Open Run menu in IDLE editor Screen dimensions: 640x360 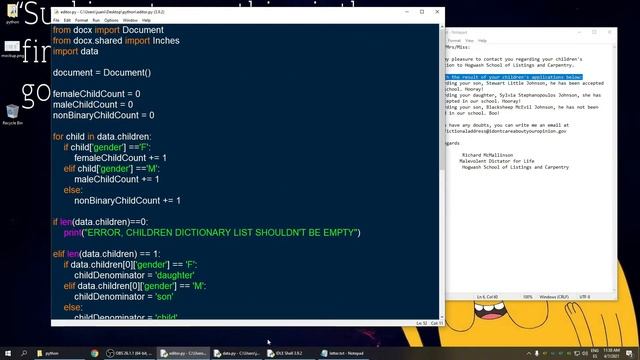96,20
